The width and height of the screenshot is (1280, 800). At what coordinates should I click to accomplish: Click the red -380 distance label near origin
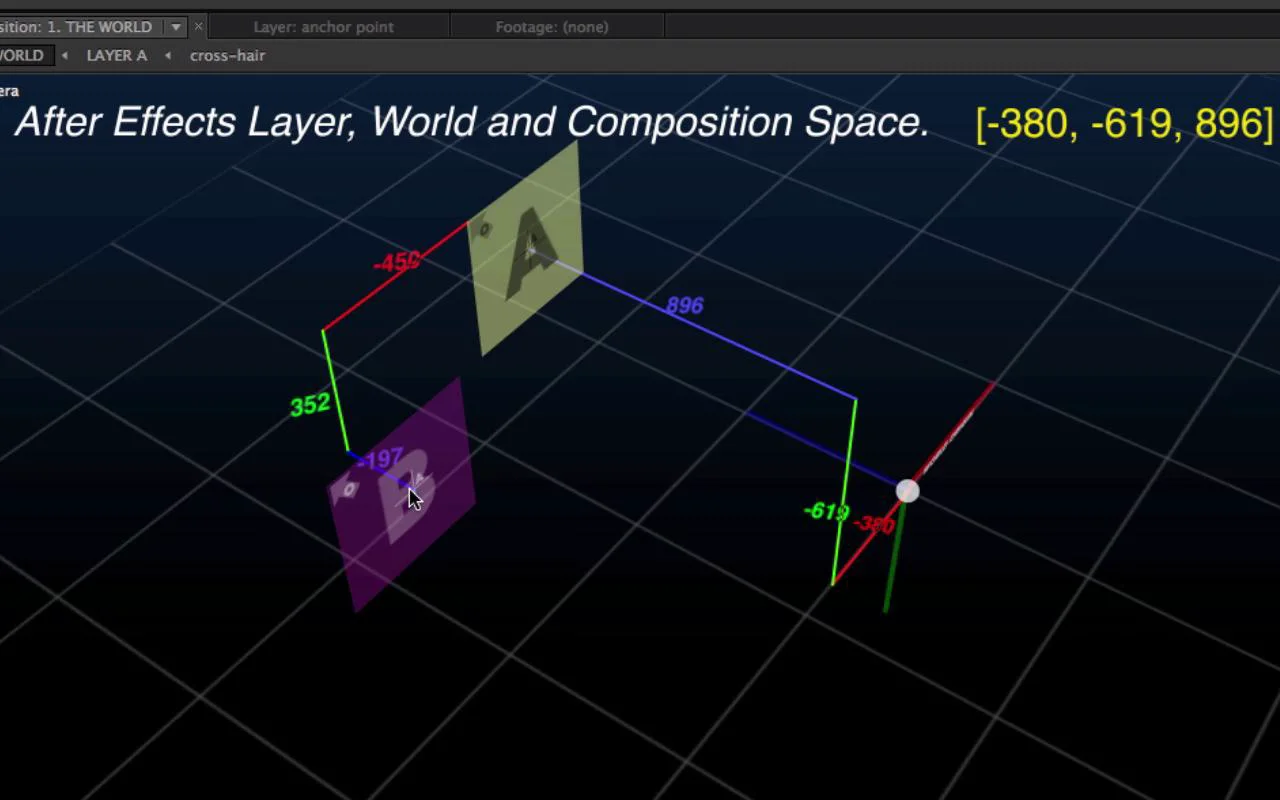click(874, 525)
